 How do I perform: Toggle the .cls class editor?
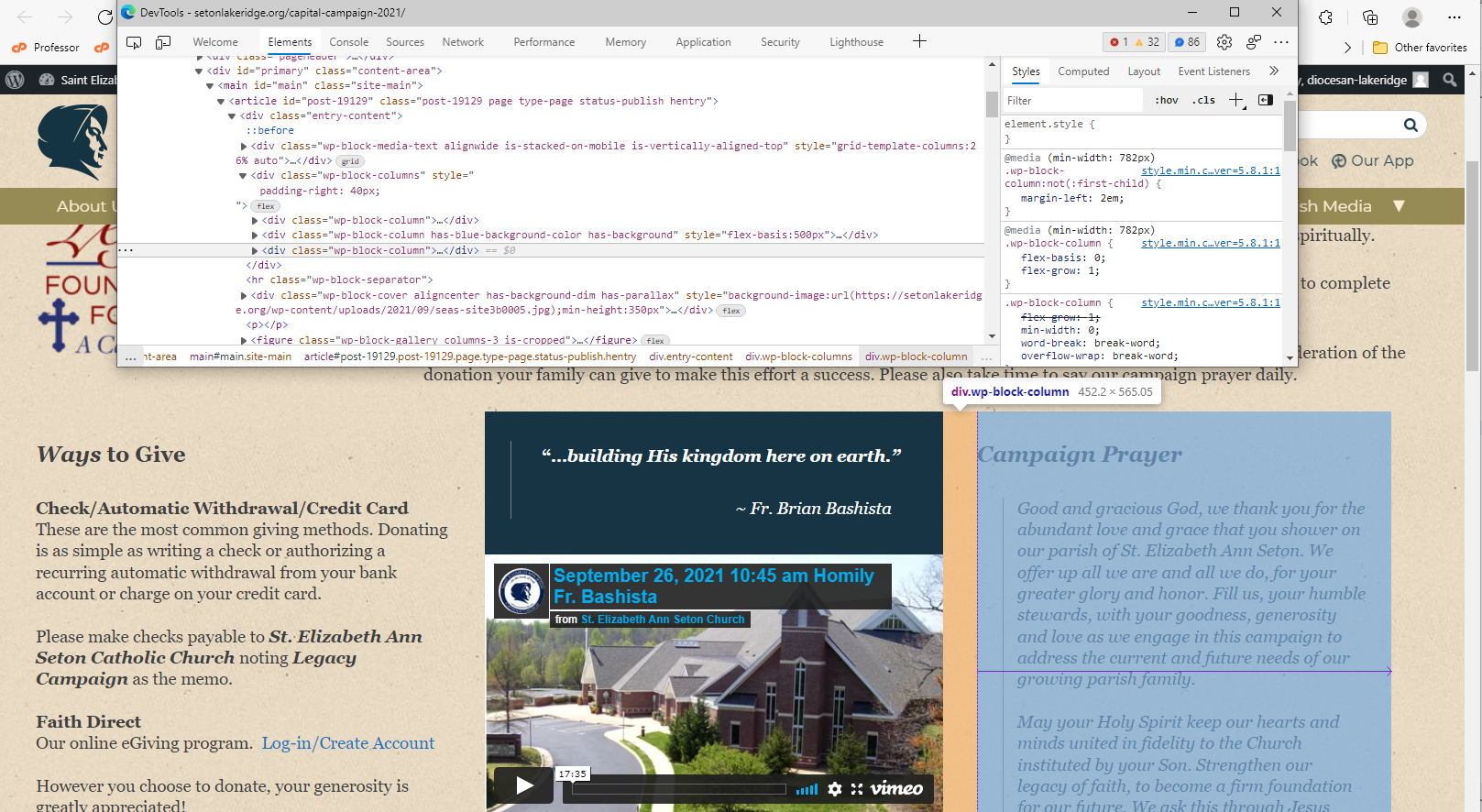(1203, 101)
